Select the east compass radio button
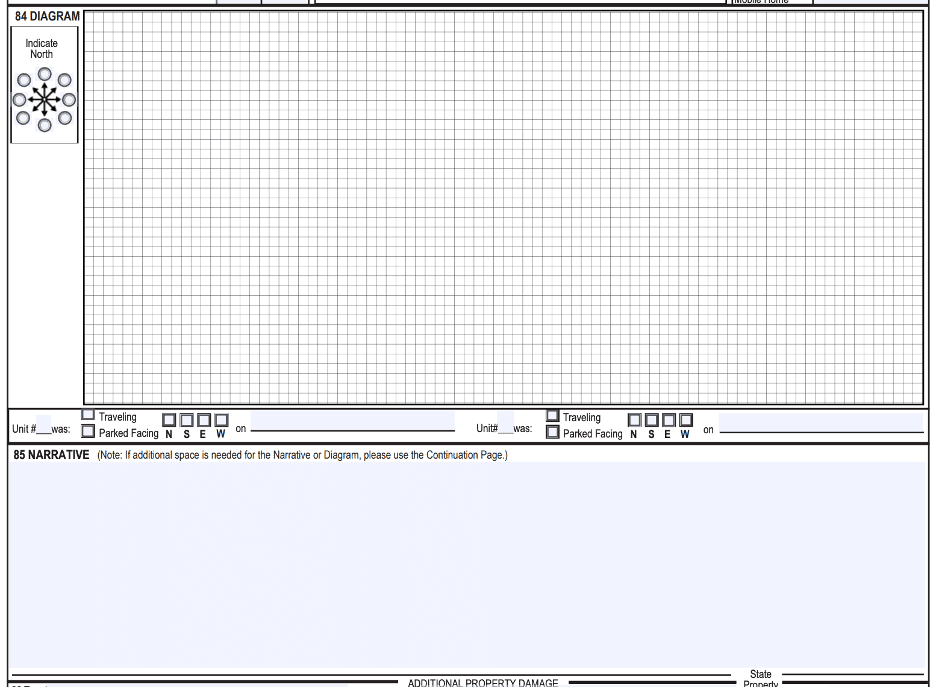The width and height of the screenshot is (936, 688). point(69,99)
